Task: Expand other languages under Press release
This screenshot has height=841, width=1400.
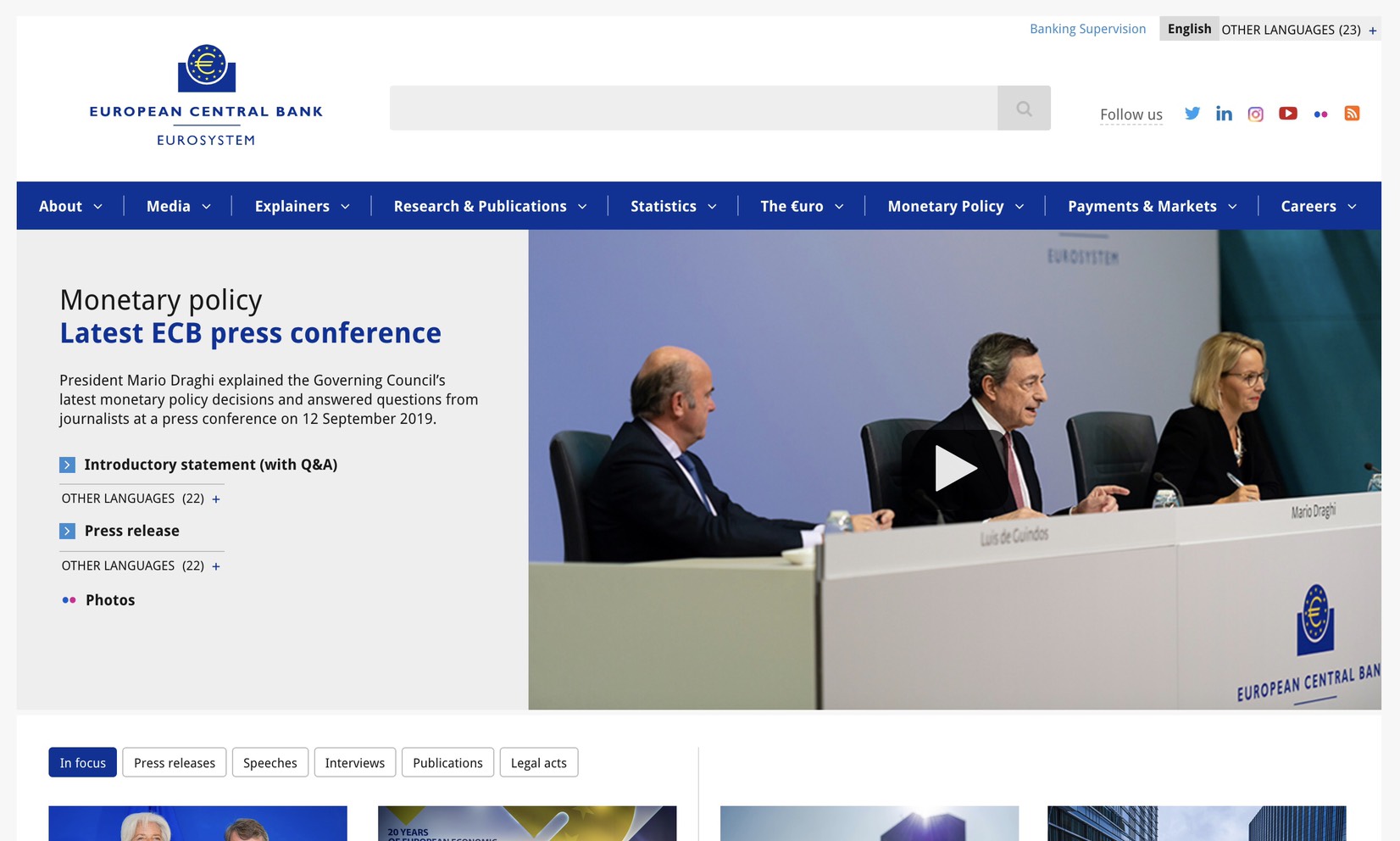Action: tap(141, 565)
